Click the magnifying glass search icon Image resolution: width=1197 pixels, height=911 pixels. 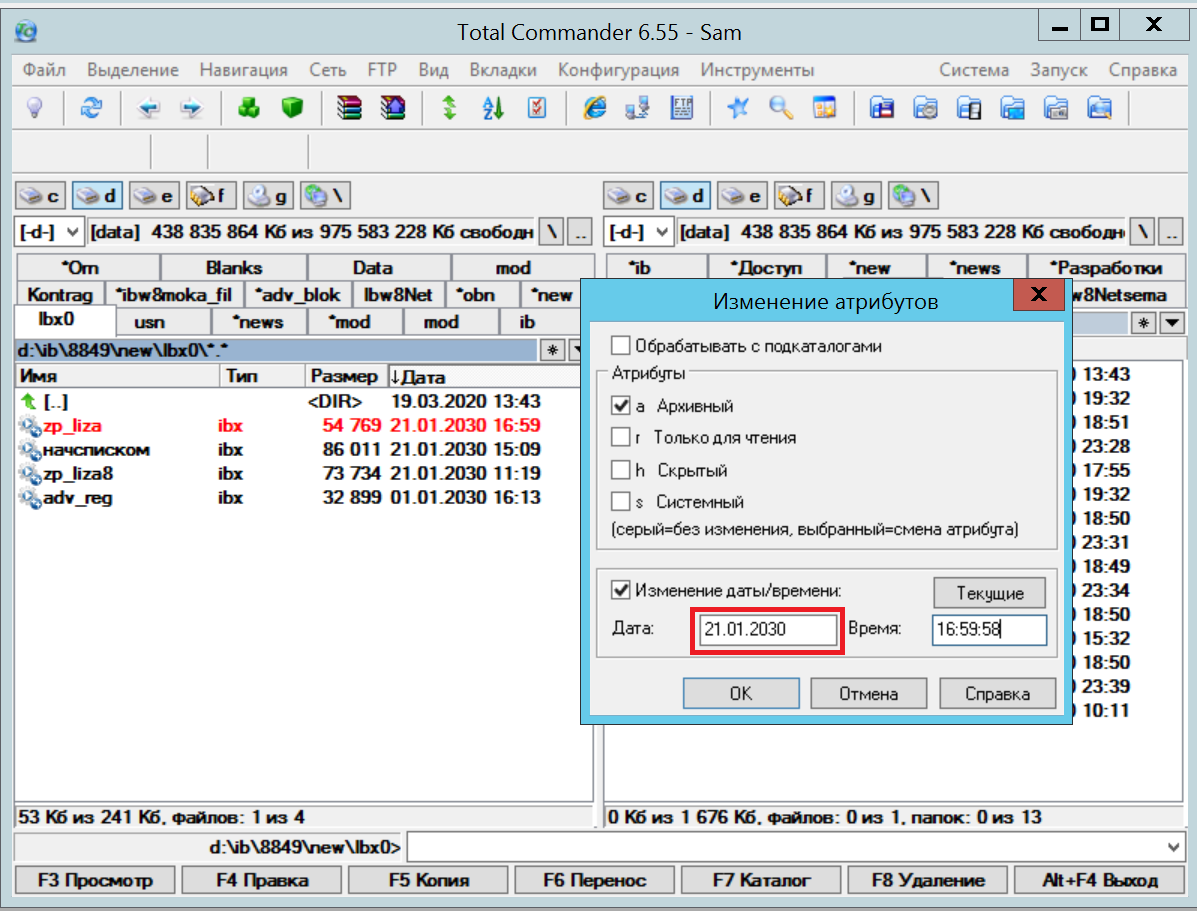781,108
